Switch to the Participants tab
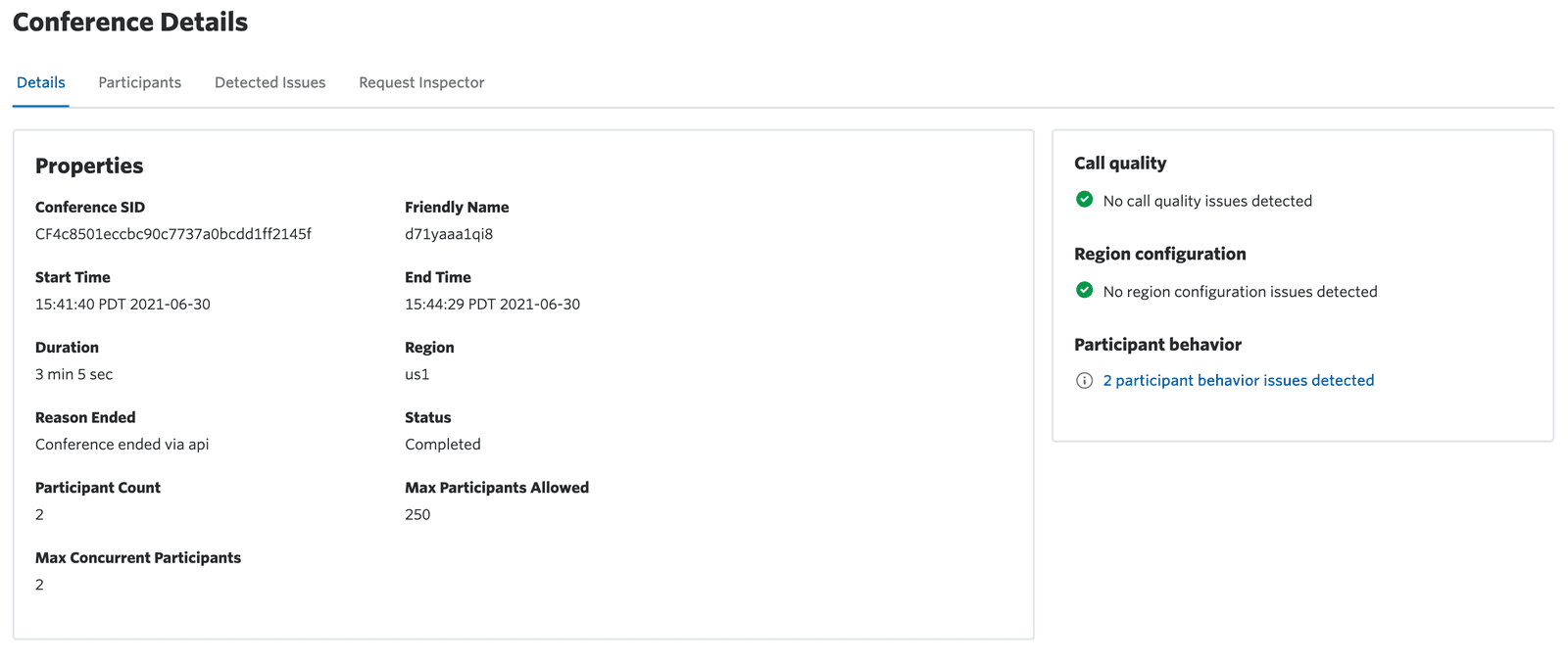Image resolution: width=1568 pixels, height=664 pixels. point(139,82)
